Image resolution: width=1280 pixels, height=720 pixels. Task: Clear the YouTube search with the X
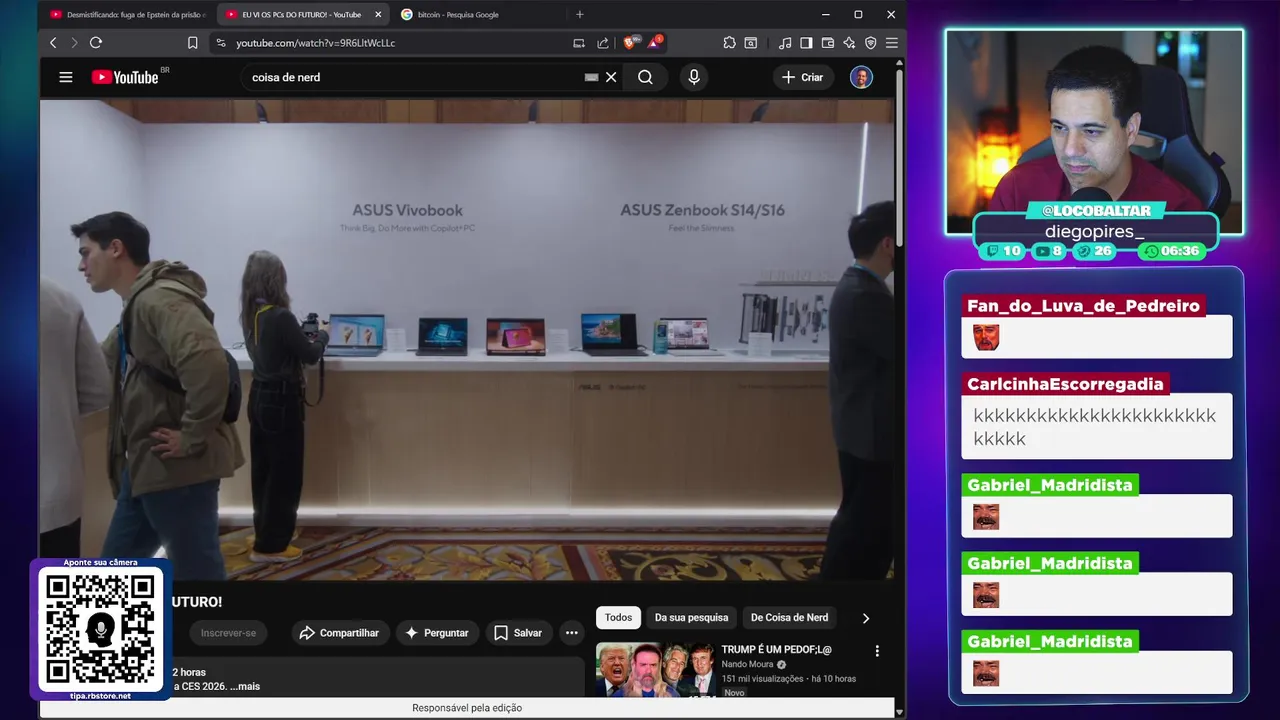point(611,77)
